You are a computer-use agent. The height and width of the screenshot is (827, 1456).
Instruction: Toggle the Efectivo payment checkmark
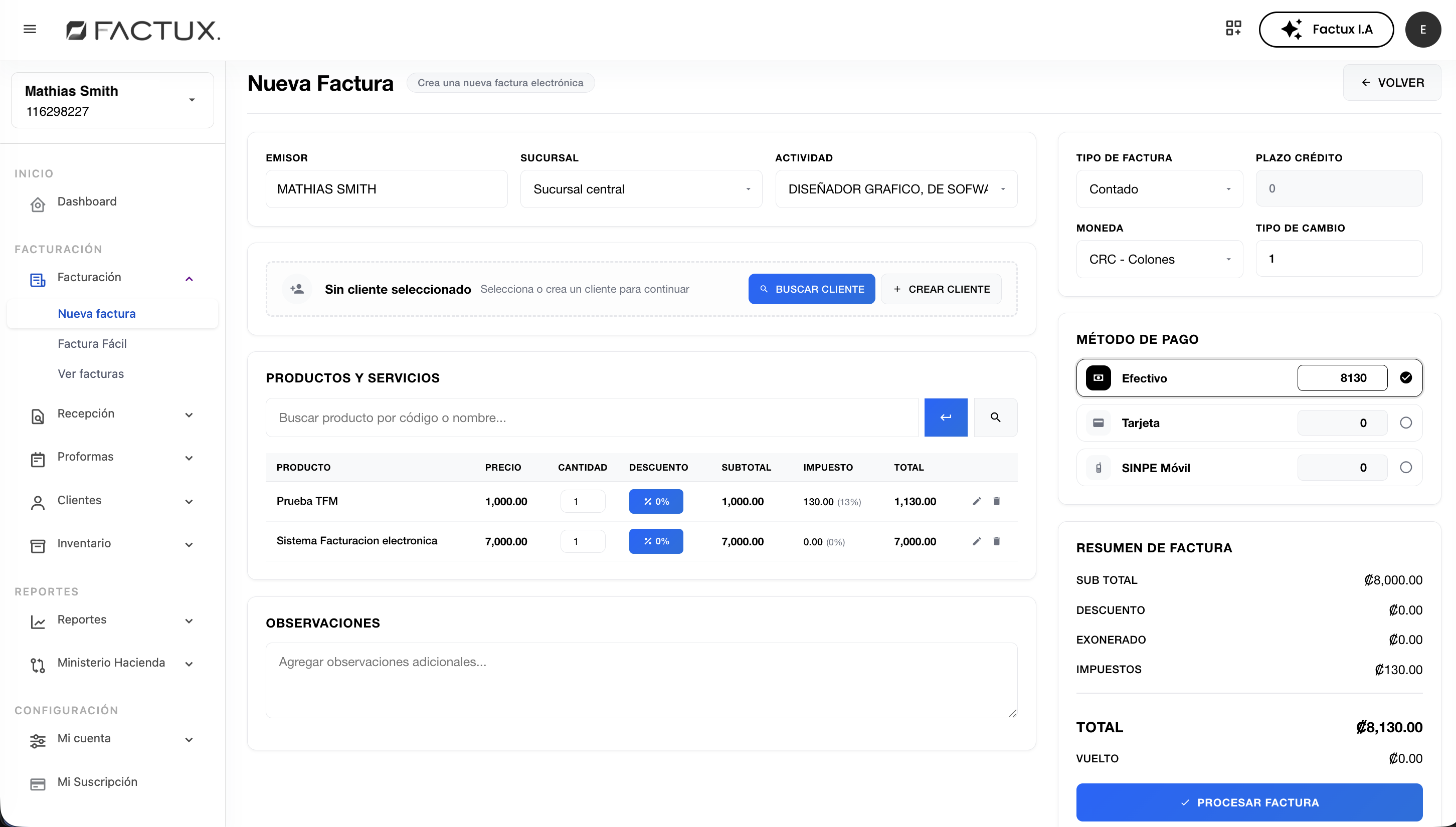point(1405,378)
